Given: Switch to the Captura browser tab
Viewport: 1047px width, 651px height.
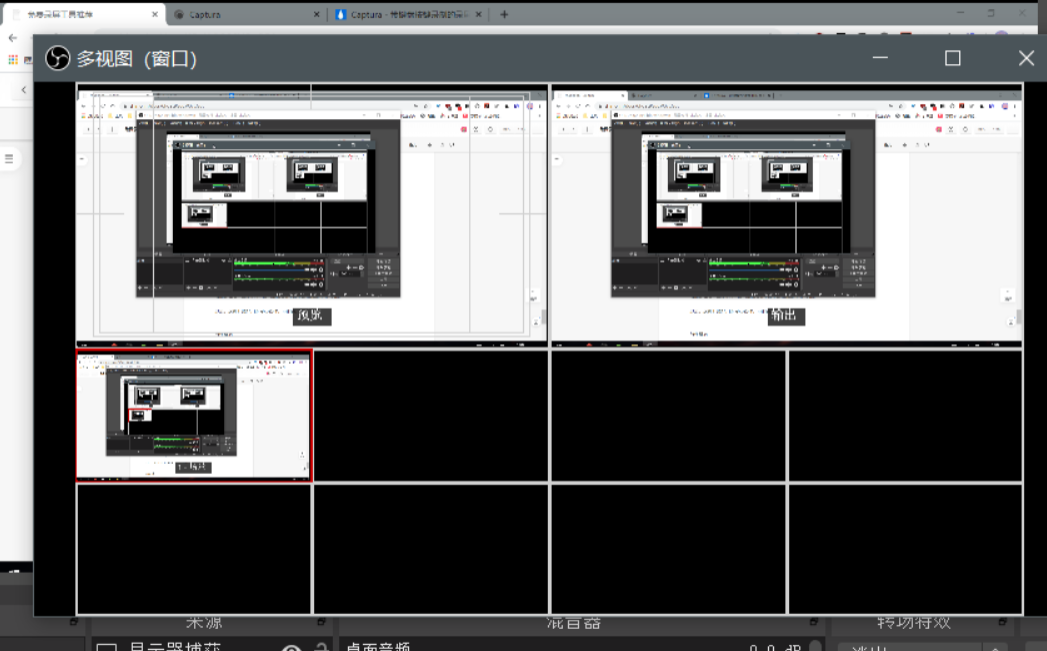Looking at the screenshot, I should [240, 15].
